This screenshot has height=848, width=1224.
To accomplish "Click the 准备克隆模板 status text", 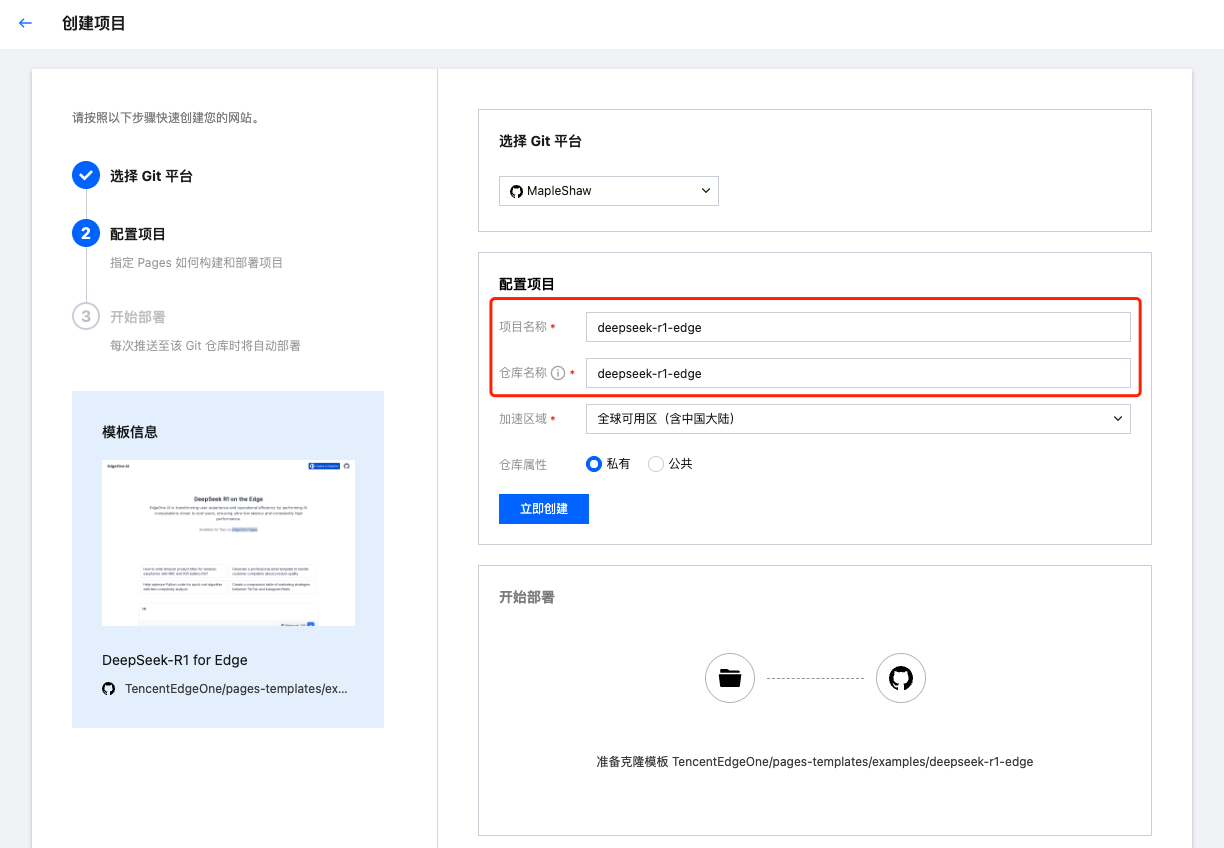I will click(x=814, y=762).
